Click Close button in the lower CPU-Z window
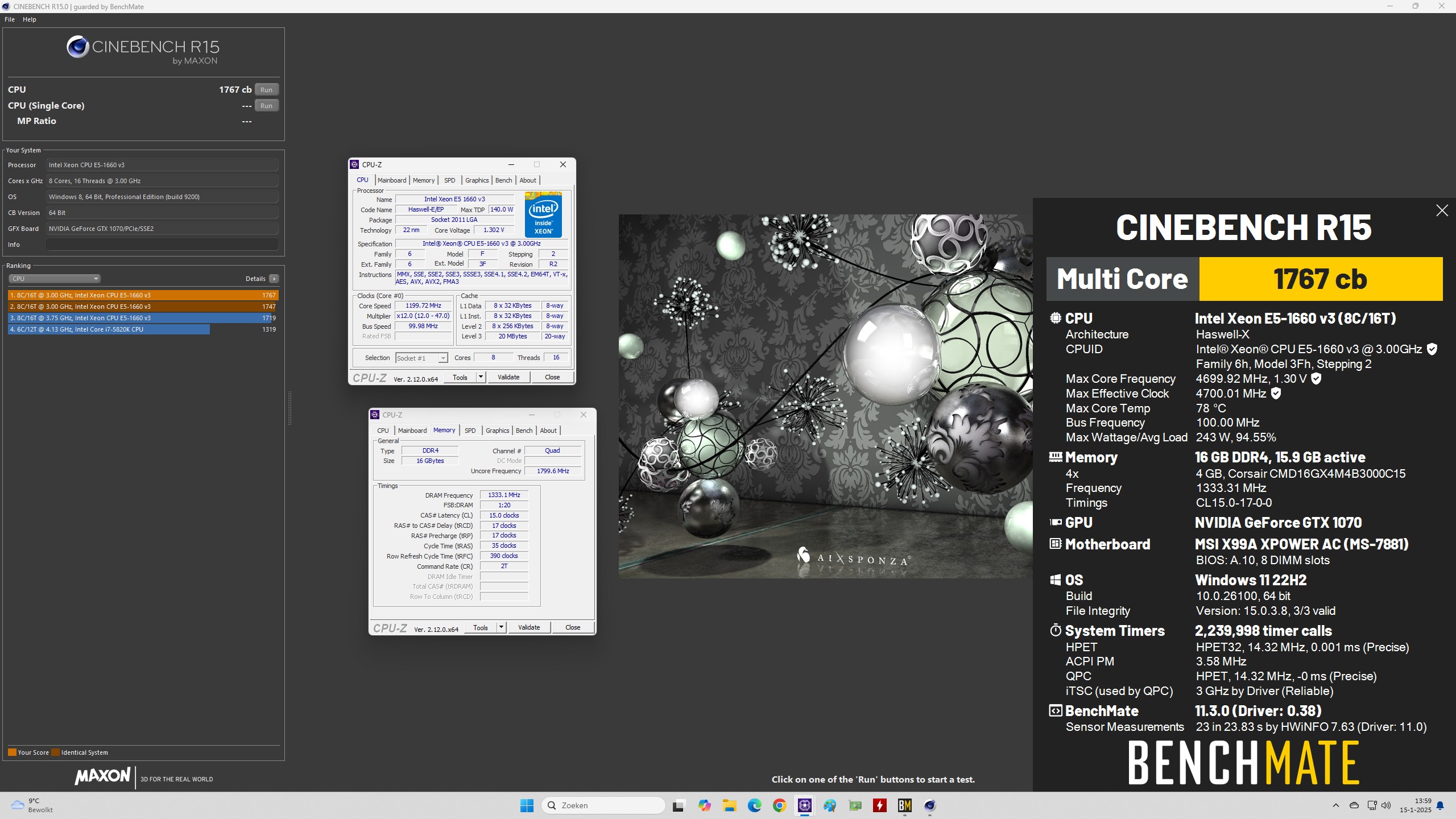The width and height of the screenshot is (1456, 819). pos(573,627)
